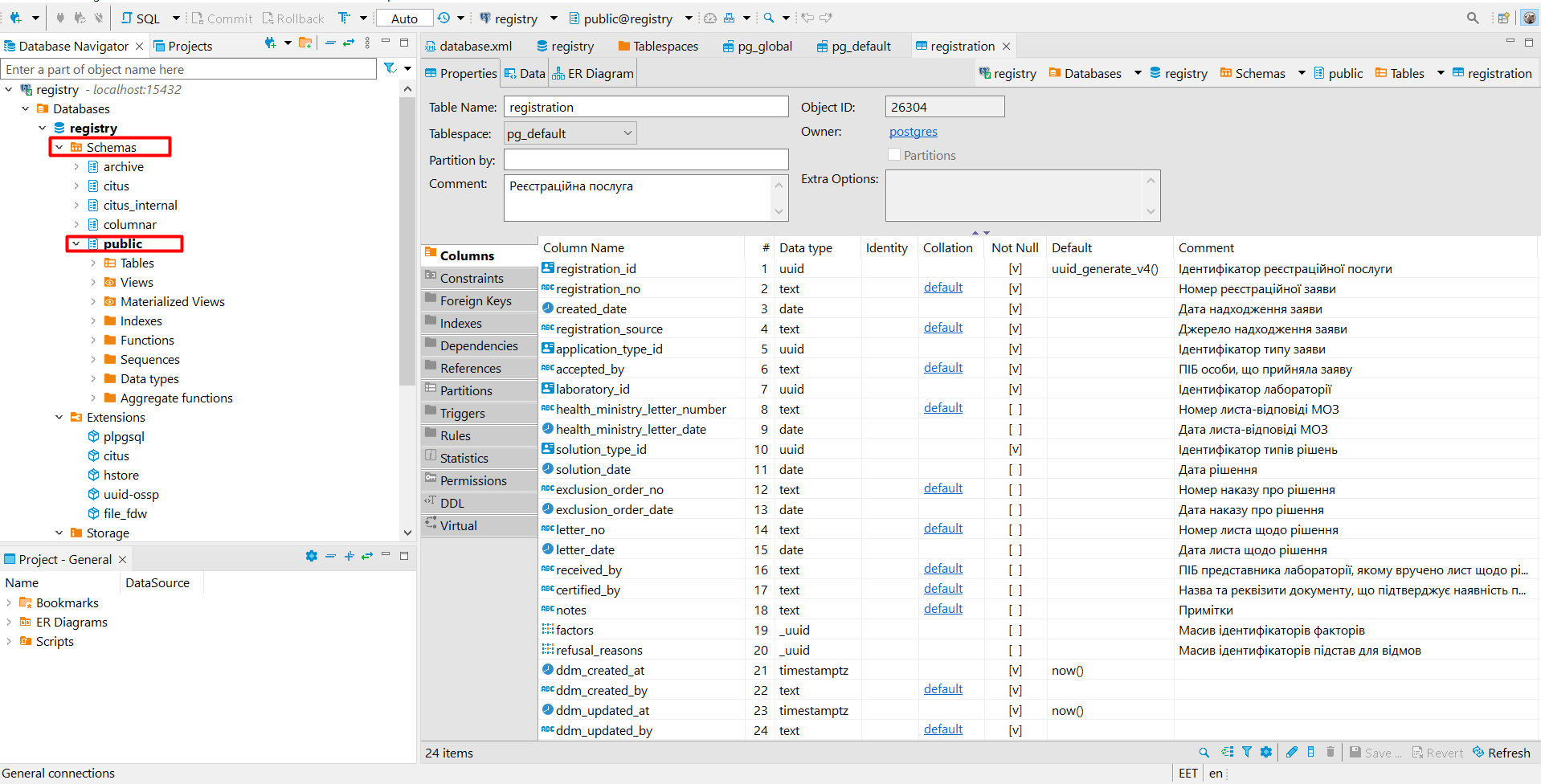The image size is (1541, 784).
Task: Click the new folder icon in Database Navigator
Action: (x=305, y=43)
